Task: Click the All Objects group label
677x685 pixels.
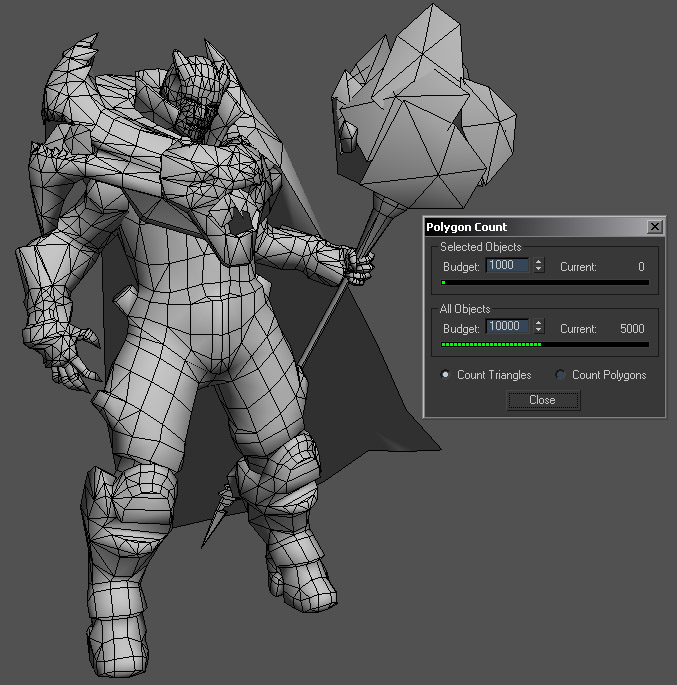Action: [465, 309]
